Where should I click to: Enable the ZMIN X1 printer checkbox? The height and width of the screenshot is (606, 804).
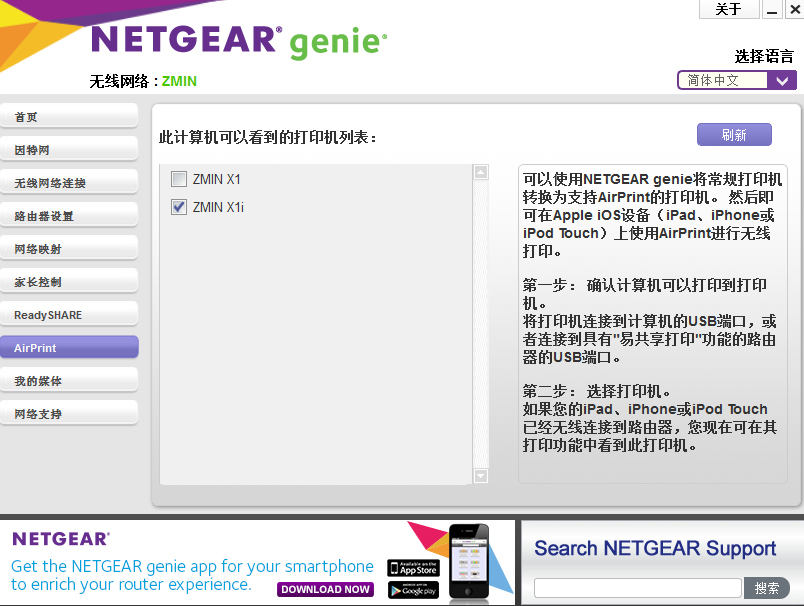(179, 179)
